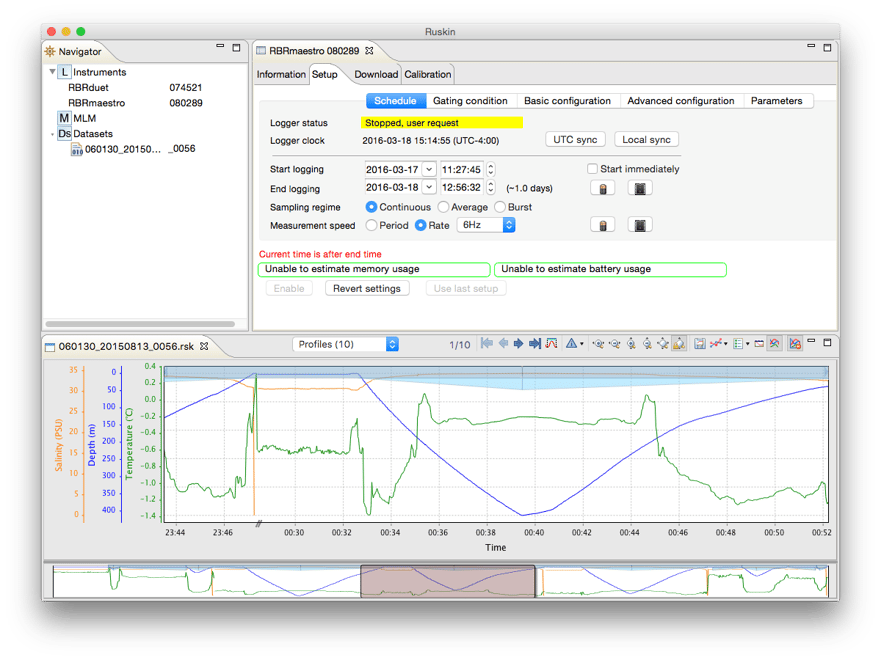
Task: Click the shaded selection in overview strip
Action: [x=447, y=582]
